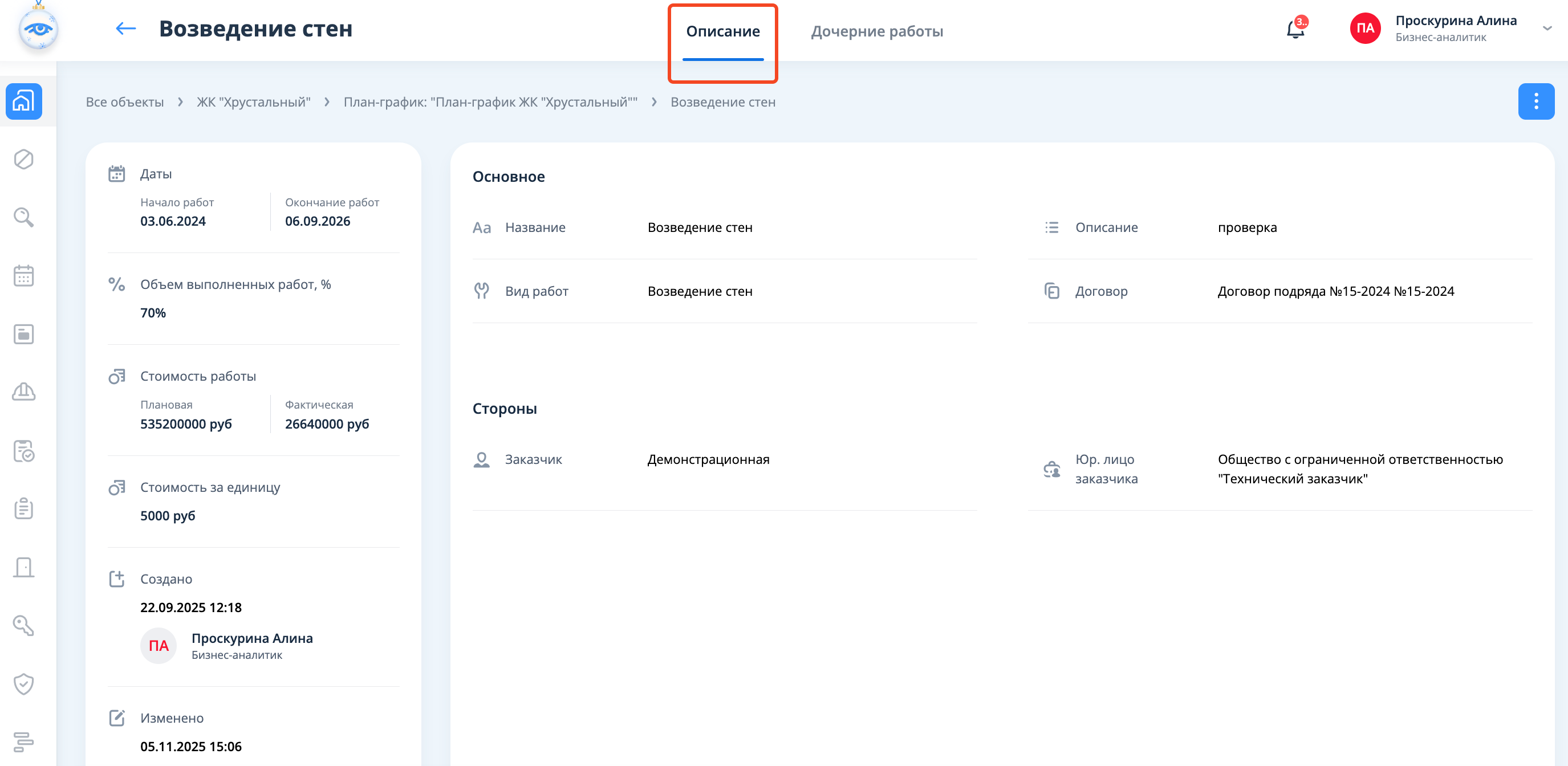Select the Описание tab
Viewport: 1568px width, 766px height.
722,31
